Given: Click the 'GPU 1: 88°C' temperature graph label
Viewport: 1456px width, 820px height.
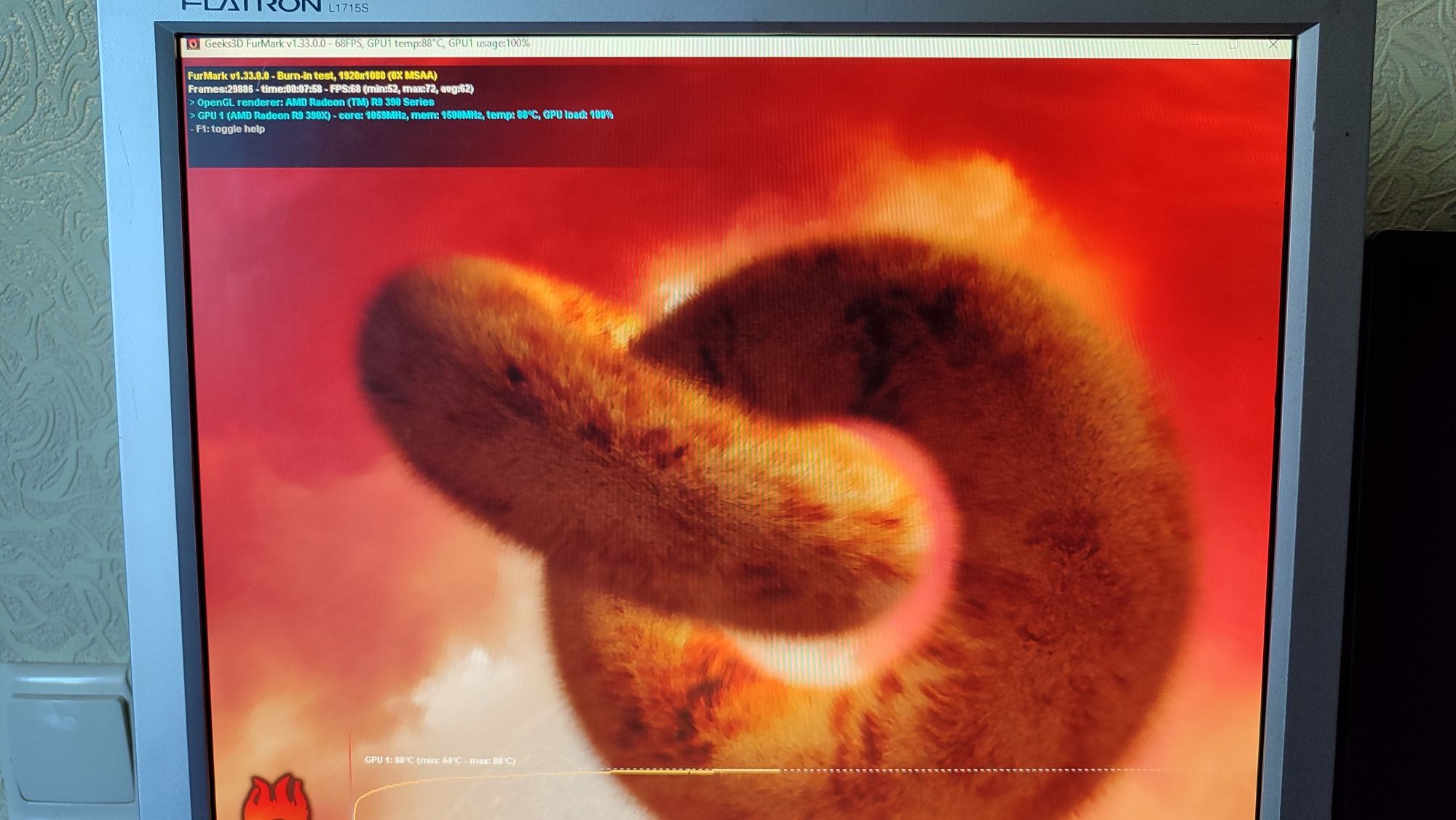Looking at the screenshot, I should coord(440,760).
